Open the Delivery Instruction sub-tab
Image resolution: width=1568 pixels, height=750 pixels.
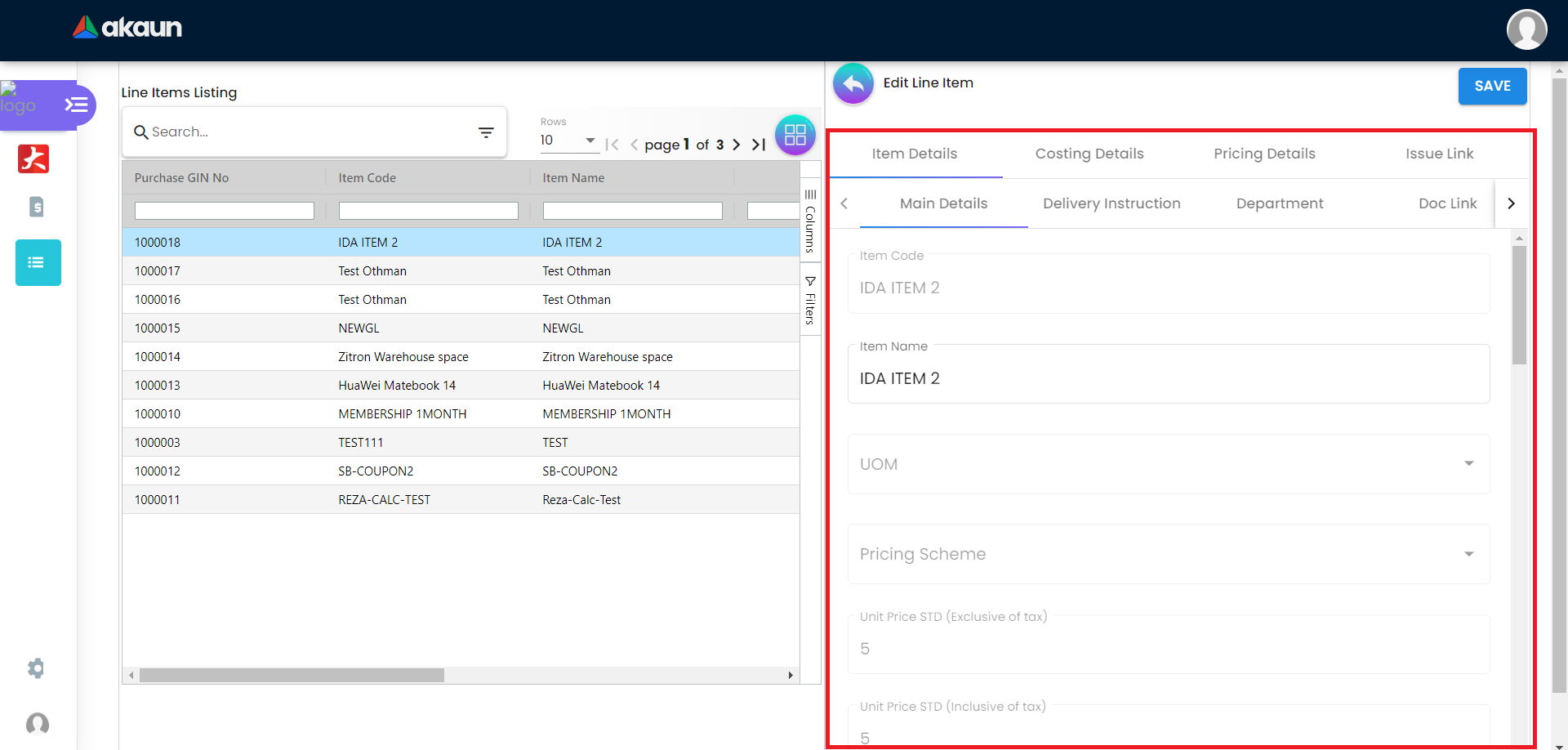1111,203
